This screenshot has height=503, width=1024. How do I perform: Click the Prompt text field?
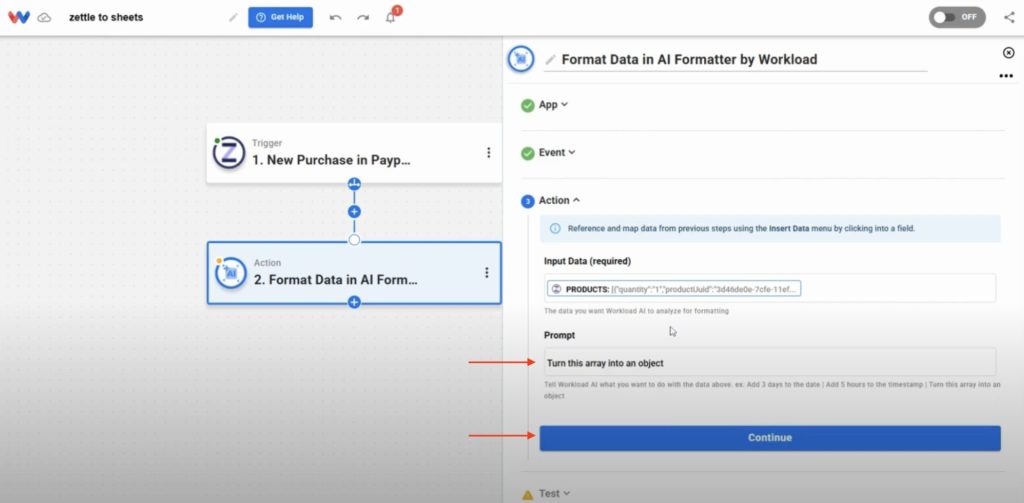tap(770, 363)
